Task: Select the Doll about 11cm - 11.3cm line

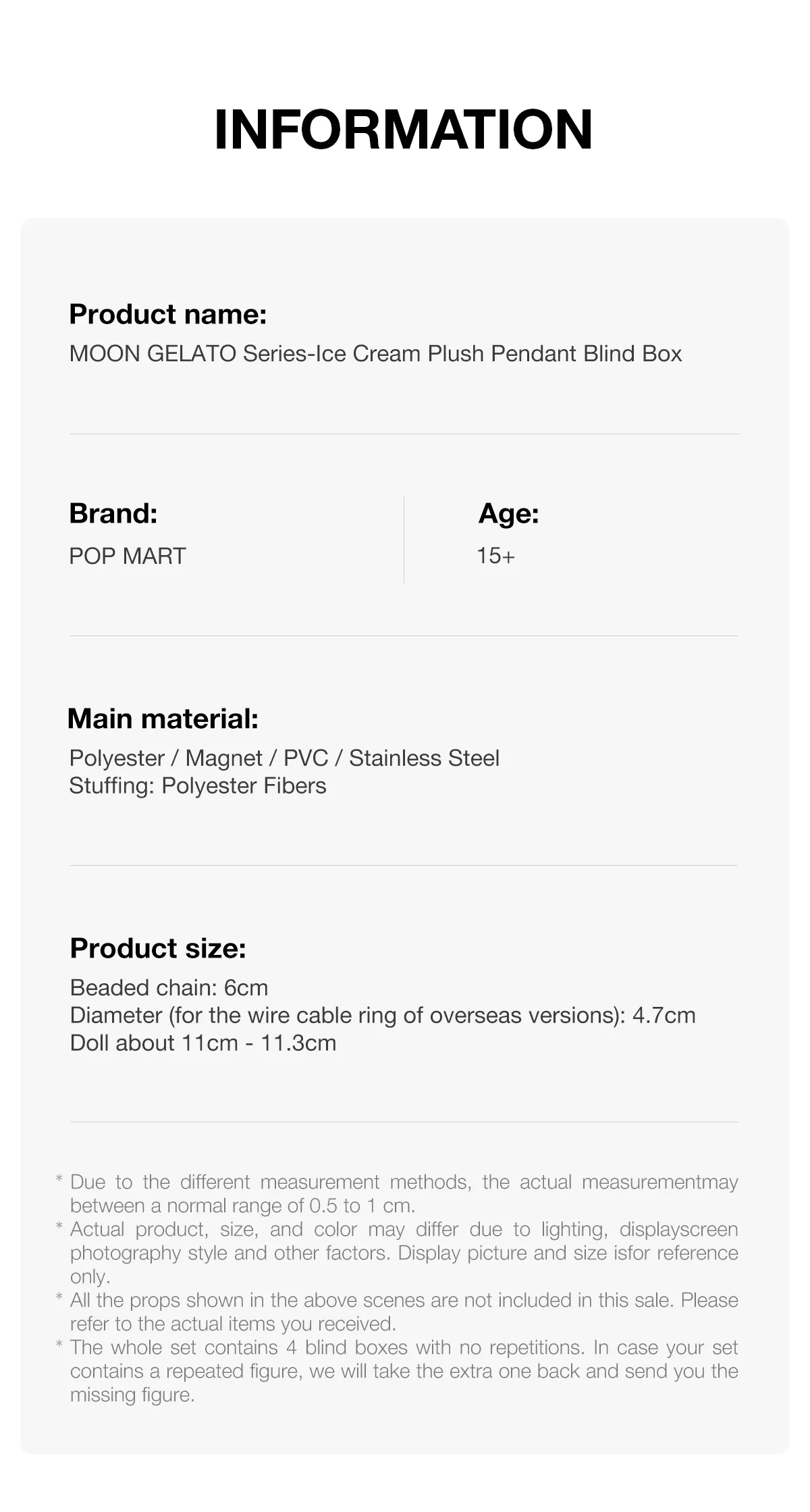Action: tap(202, 1043)
